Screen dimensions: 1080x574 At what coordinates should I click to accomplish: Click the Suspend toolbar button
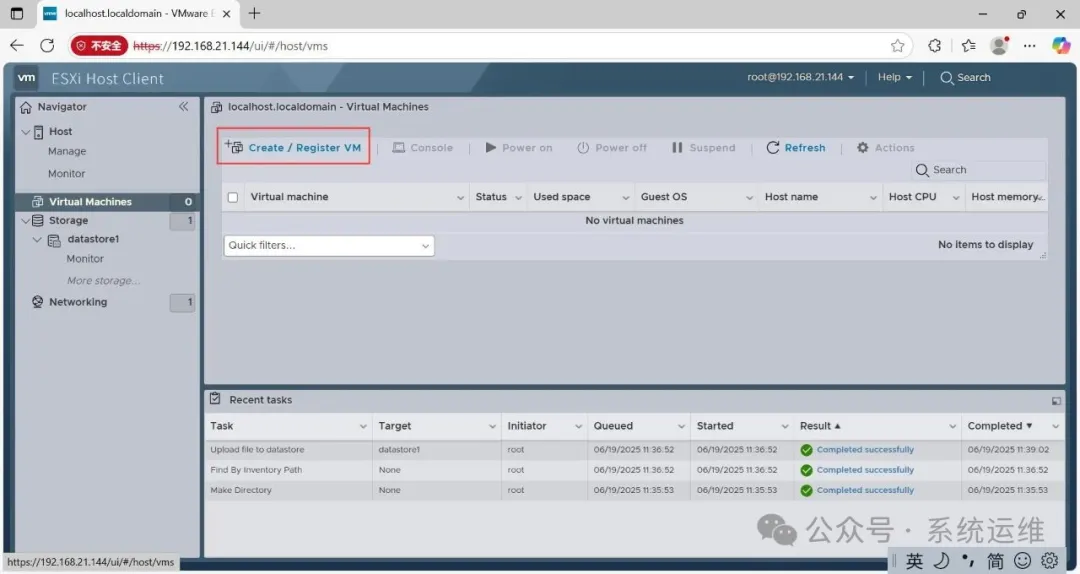(x=703, y=147)
